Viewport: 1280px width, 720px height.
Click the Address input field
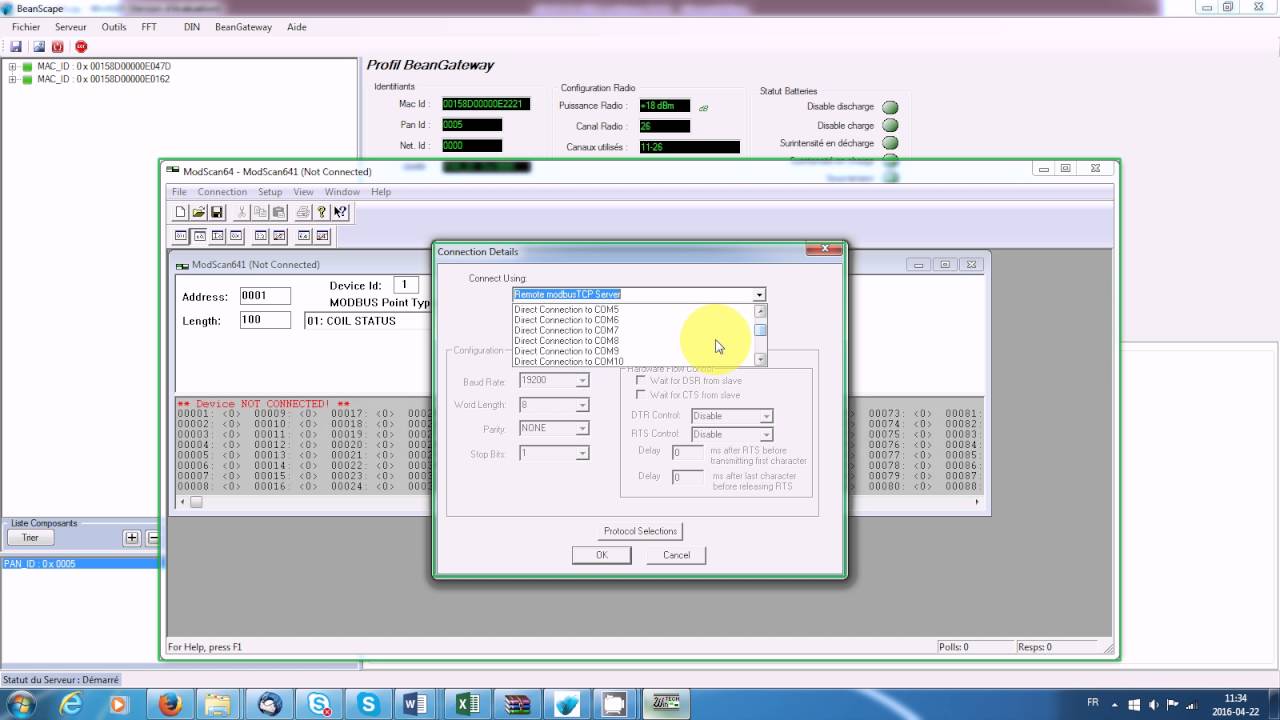(x=265, y=296)
